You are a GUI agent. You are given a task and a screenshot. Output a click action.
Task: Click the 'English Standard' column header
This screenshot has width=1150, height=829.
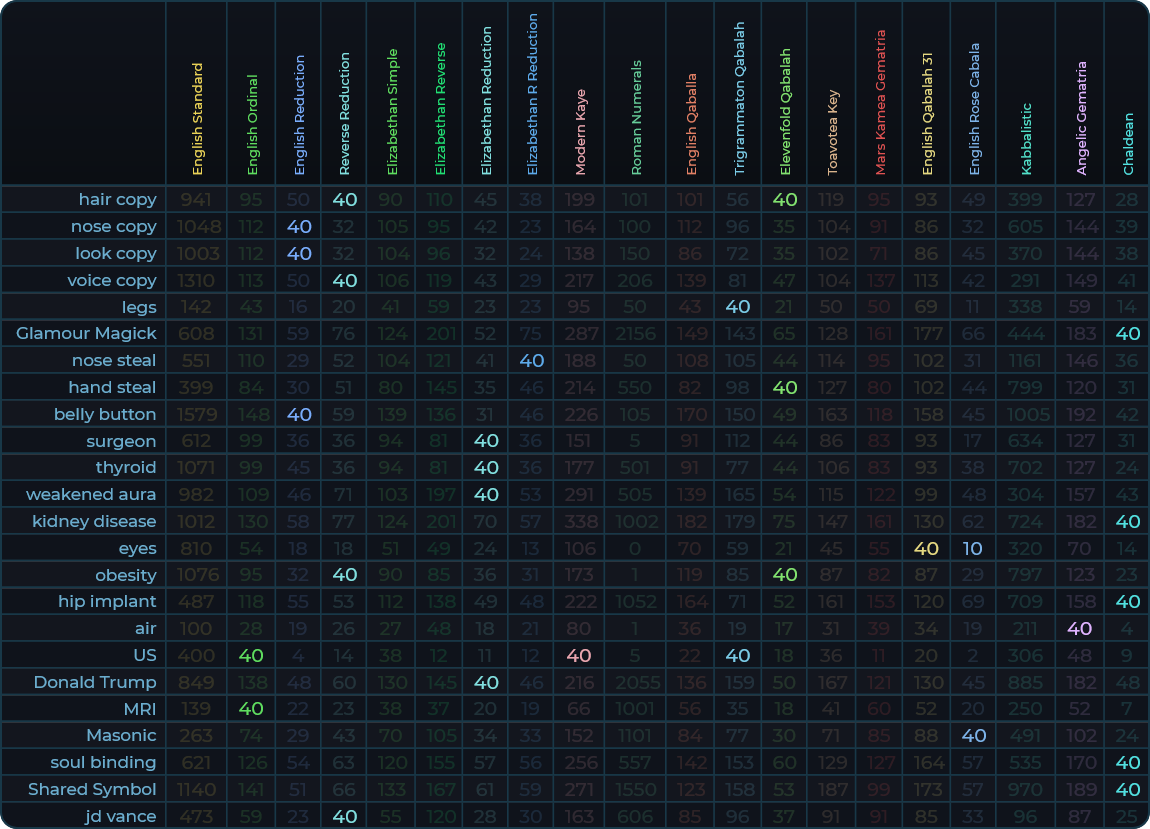click(197, 120)
